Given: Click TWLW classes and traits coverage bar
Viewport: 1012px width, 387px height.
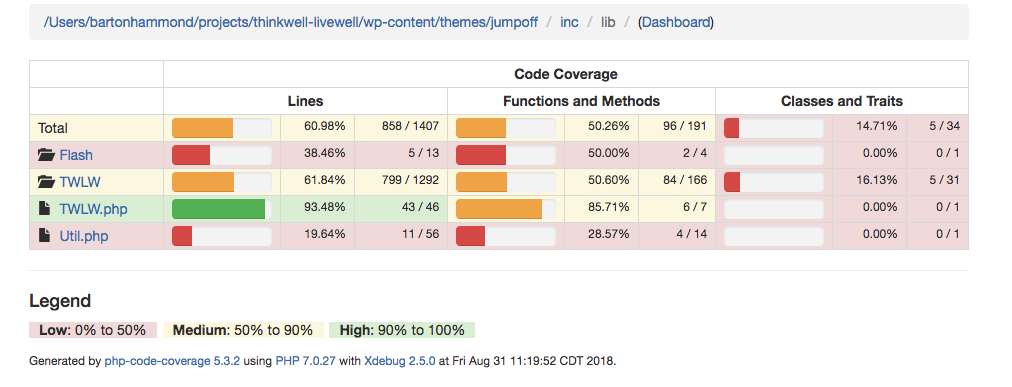Looking at the screenshot, I should 774,182.
